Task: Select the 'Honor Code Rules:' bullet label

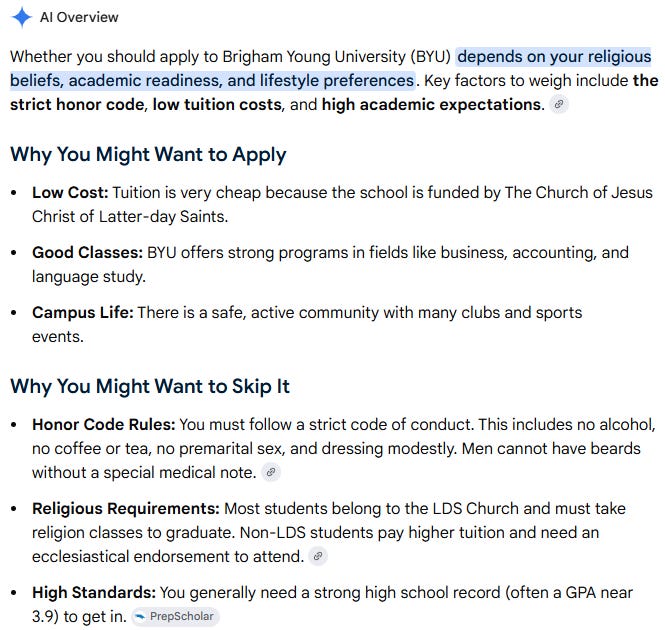Action: click(x=103, y=425)
